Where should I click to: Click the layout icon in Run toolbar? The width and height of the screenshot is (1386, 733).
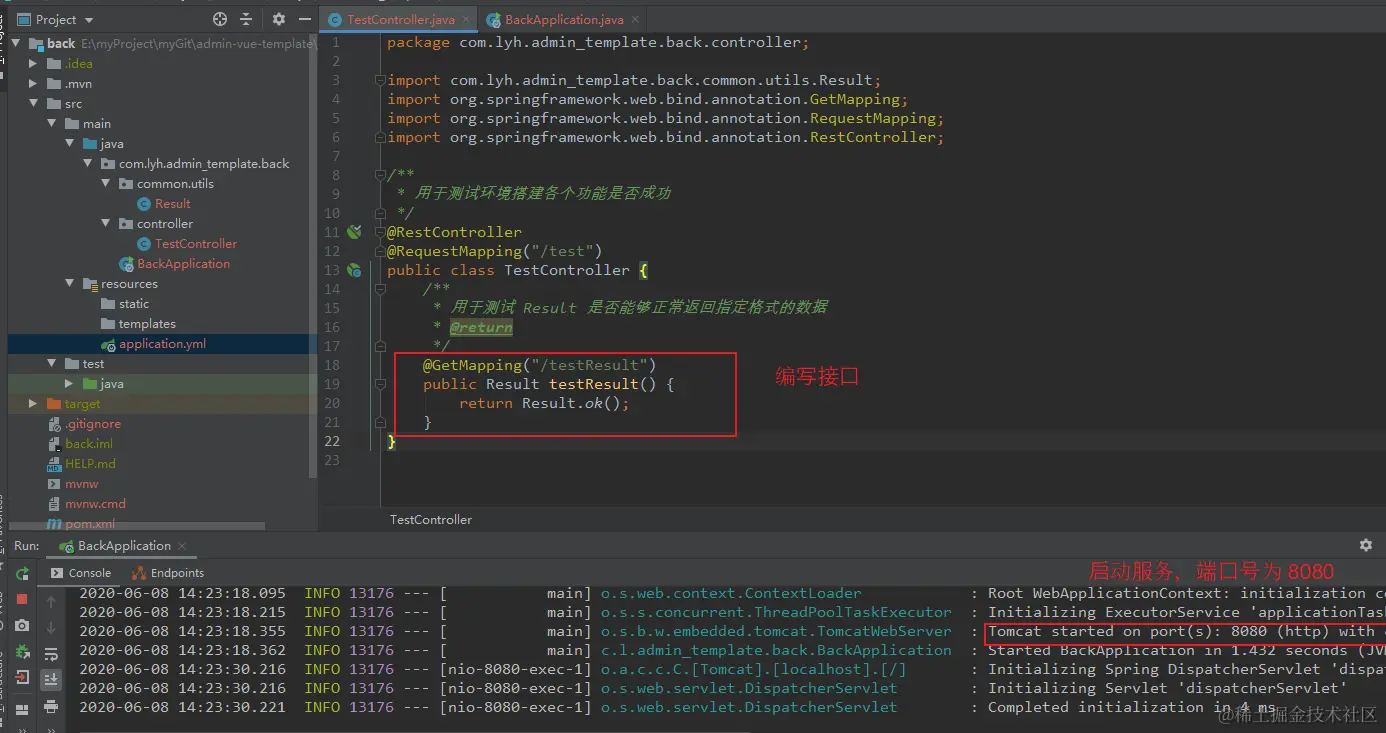coord(22,711)
